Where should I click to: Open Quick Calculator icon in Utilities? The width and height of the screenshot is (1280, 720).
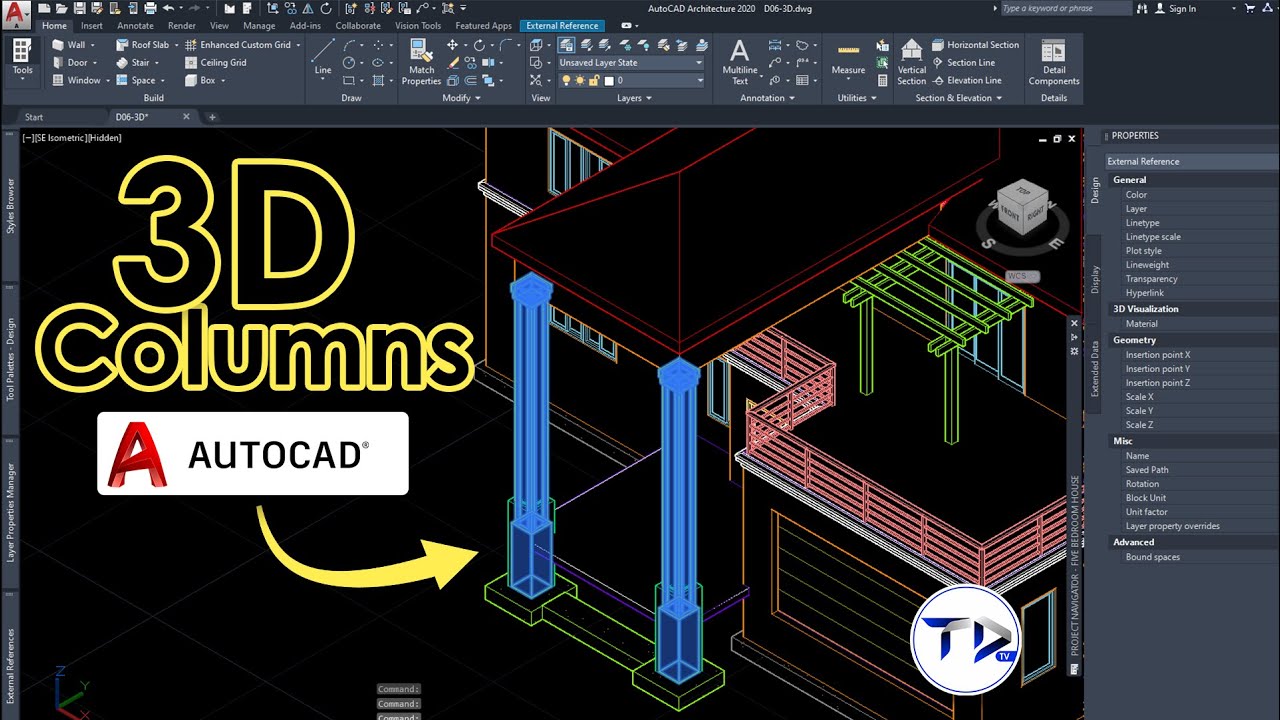click(x=882, y=80)
